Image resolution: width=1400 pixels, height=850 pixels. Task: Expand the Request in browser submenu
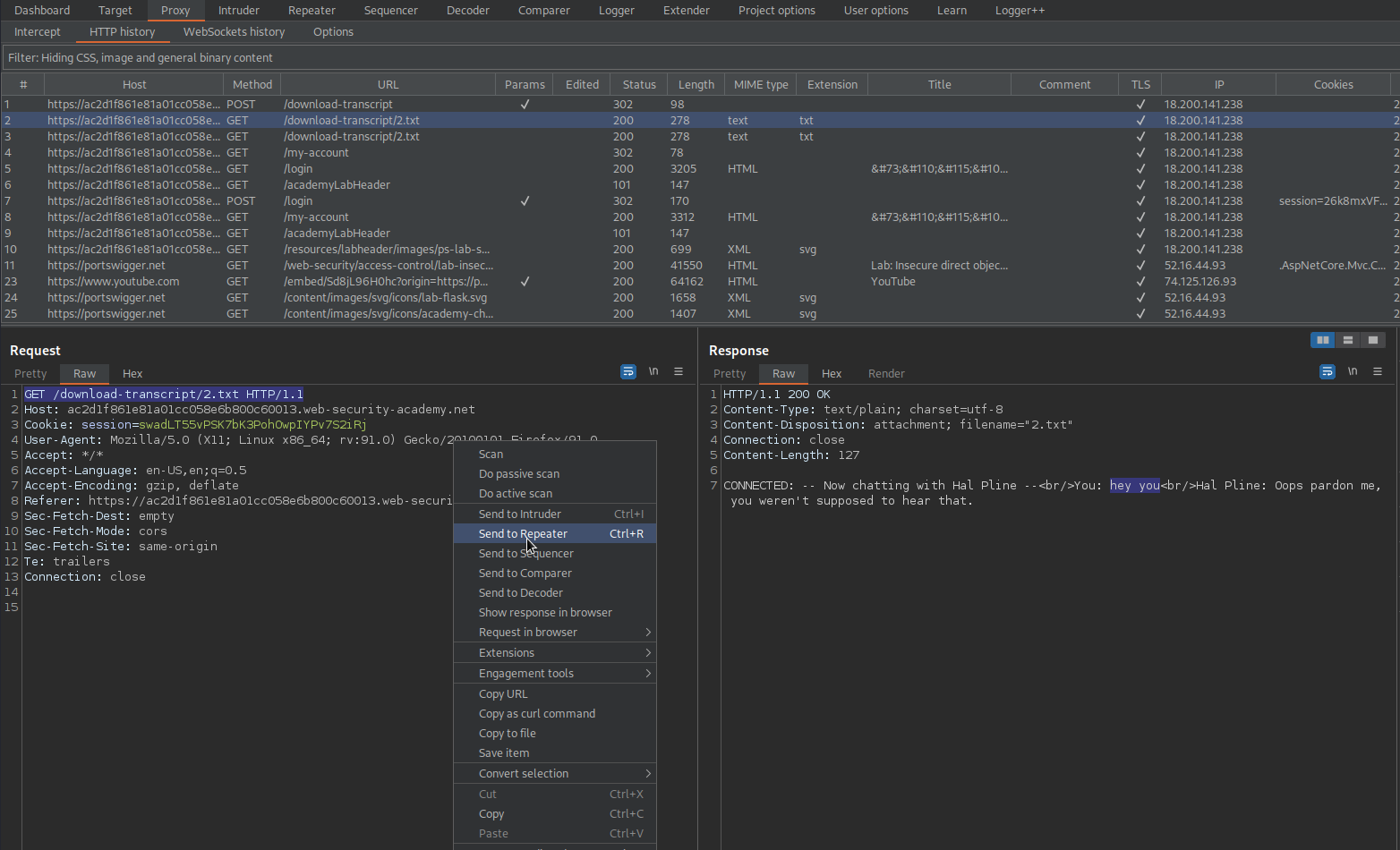click(555, 633)
